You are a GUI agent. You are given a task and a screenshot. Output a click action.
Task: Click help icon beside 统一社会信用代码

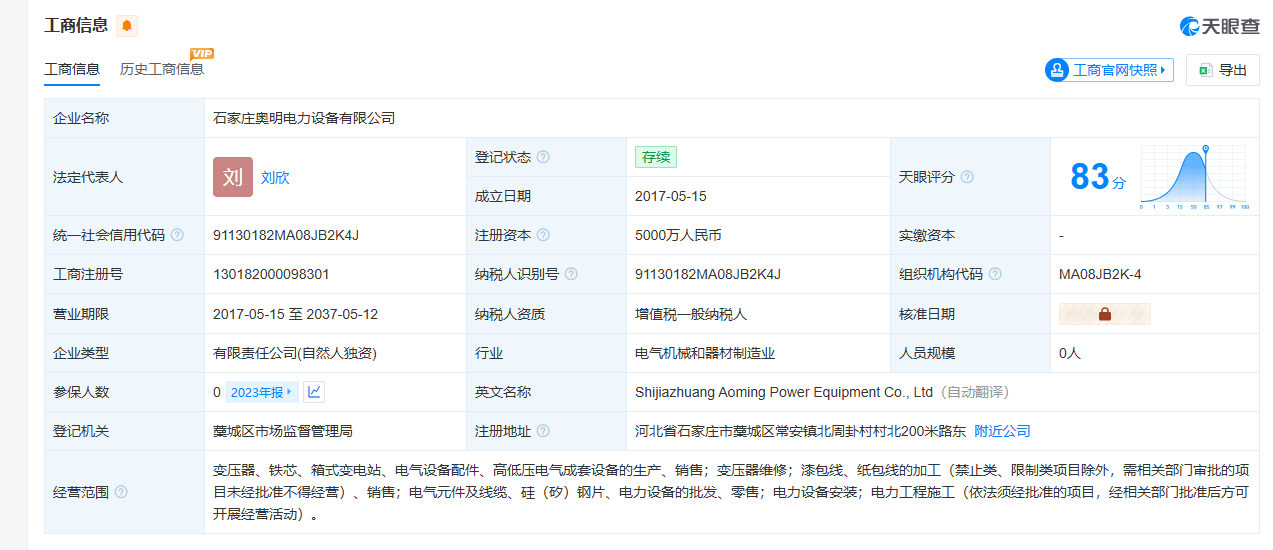(177, 235)
